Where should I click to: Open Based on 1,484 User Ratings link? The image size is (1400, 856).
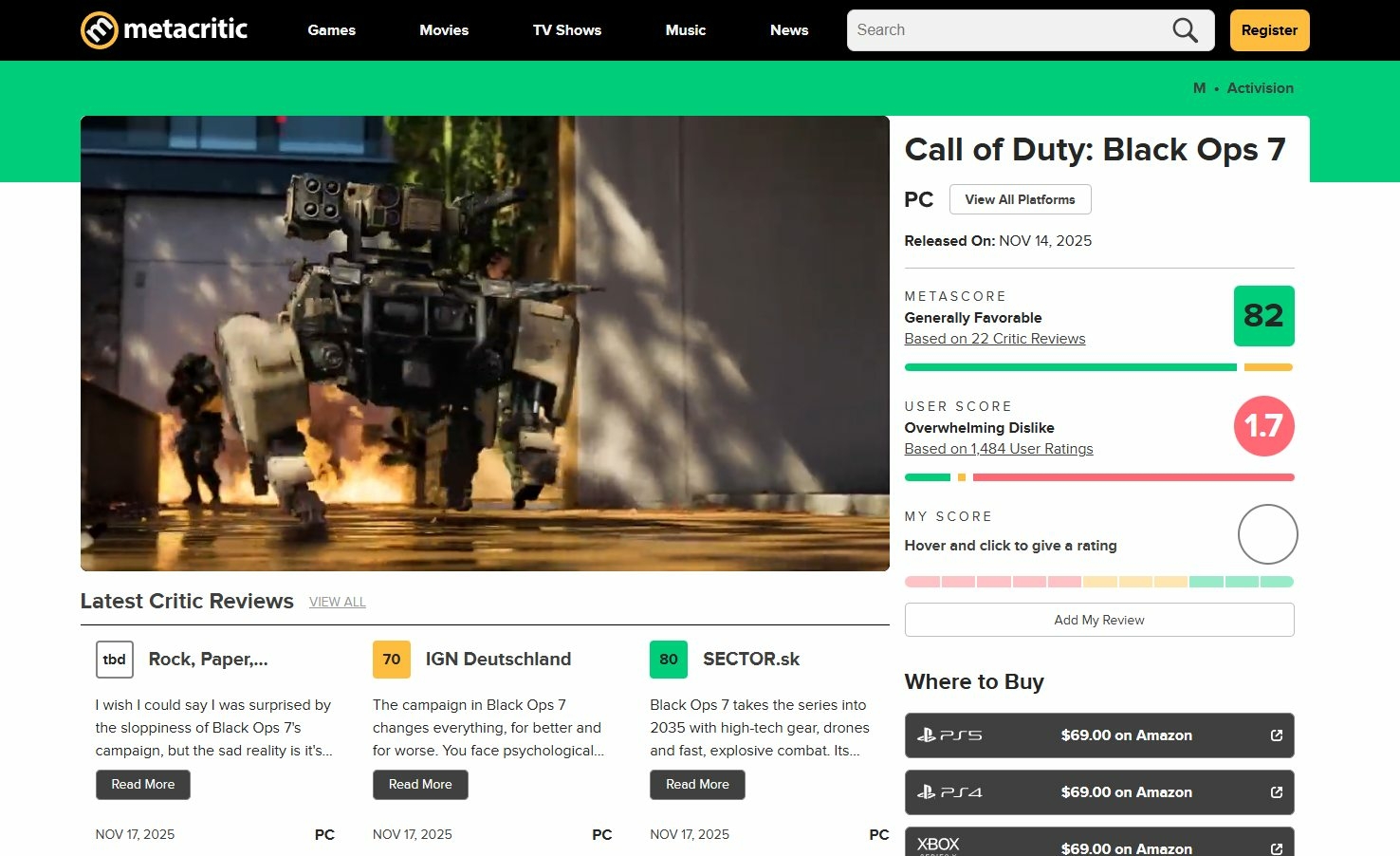tap(998, 448)
